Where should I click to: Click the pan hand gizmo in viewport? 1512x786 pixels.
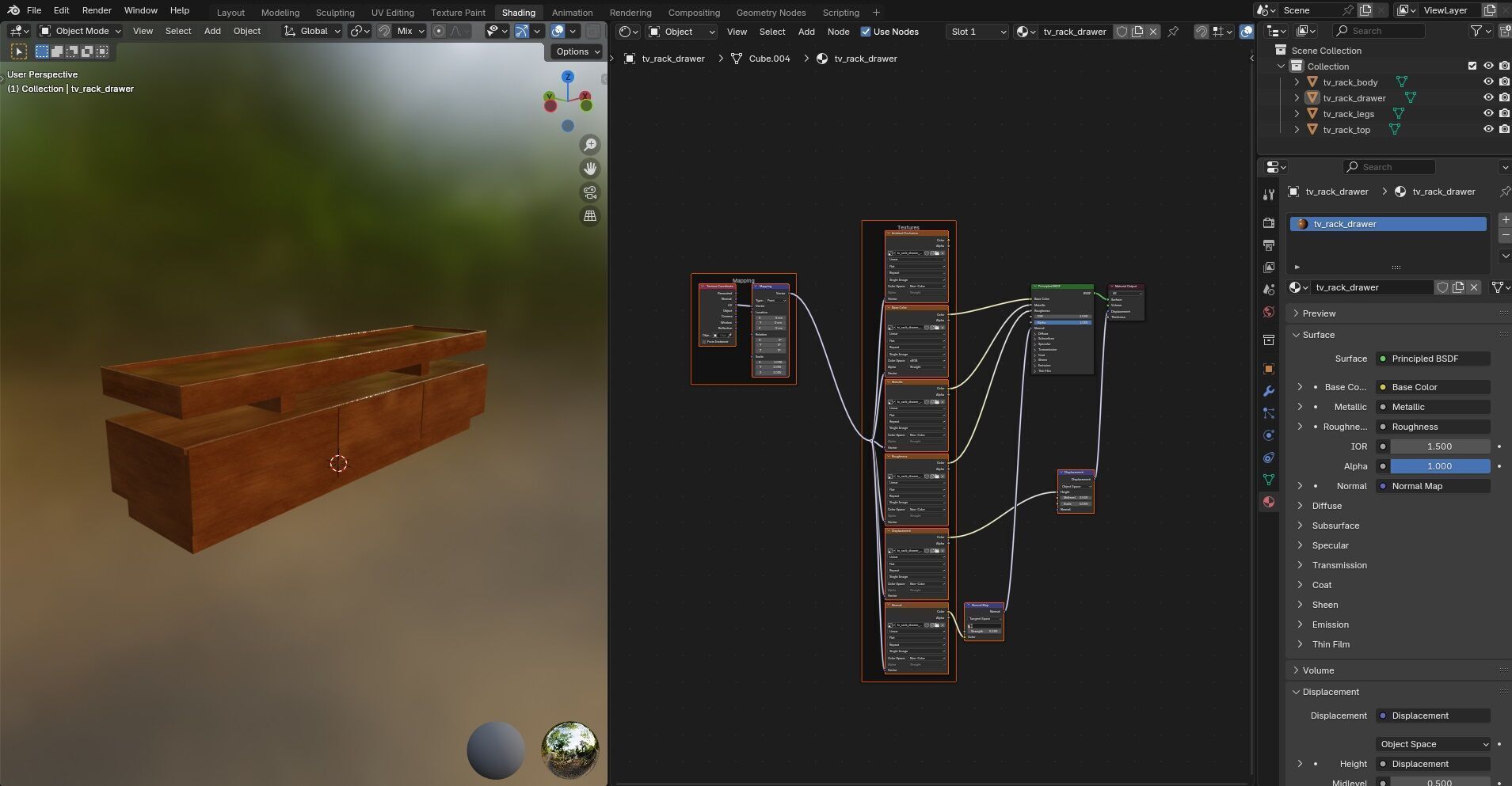pyautogui.click(x=590, y=169)
